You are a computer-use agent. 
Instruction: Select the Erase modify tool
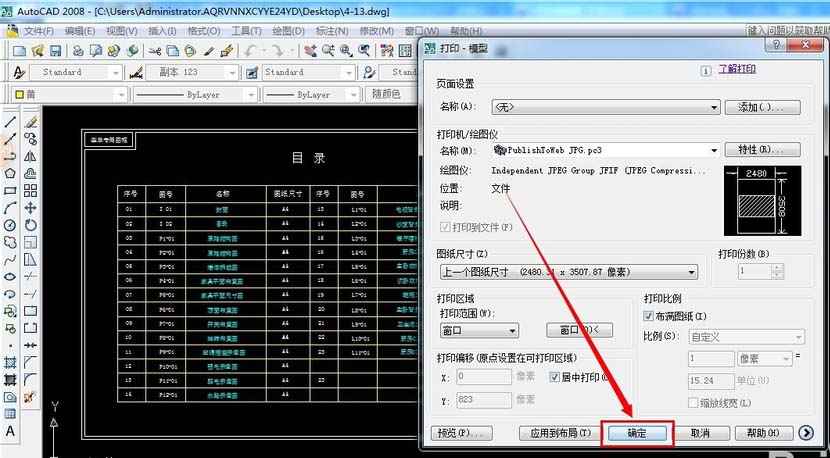click(31, 122)
